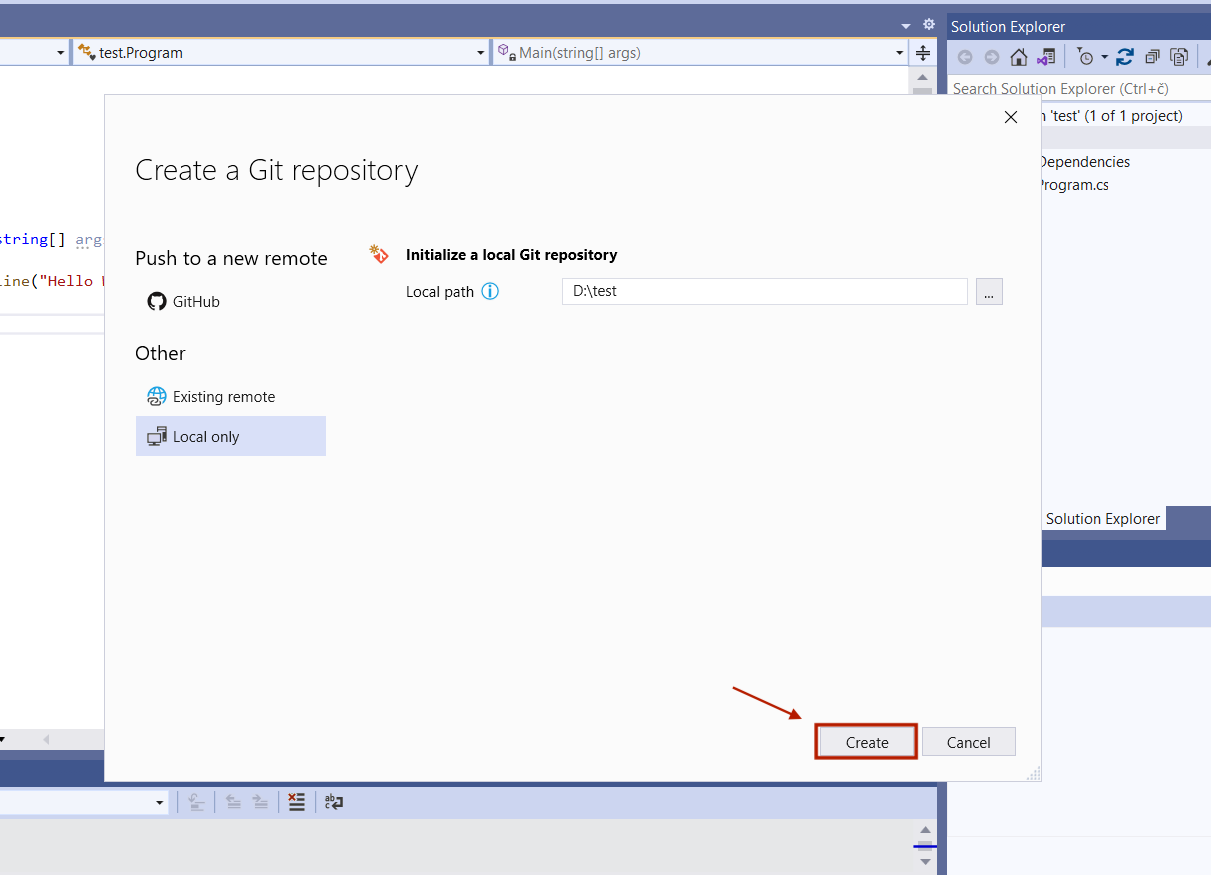Collapse all items in Solution Explorer
The height and width of the screenshot is (875, 1211).
[x=1153, y=57]
